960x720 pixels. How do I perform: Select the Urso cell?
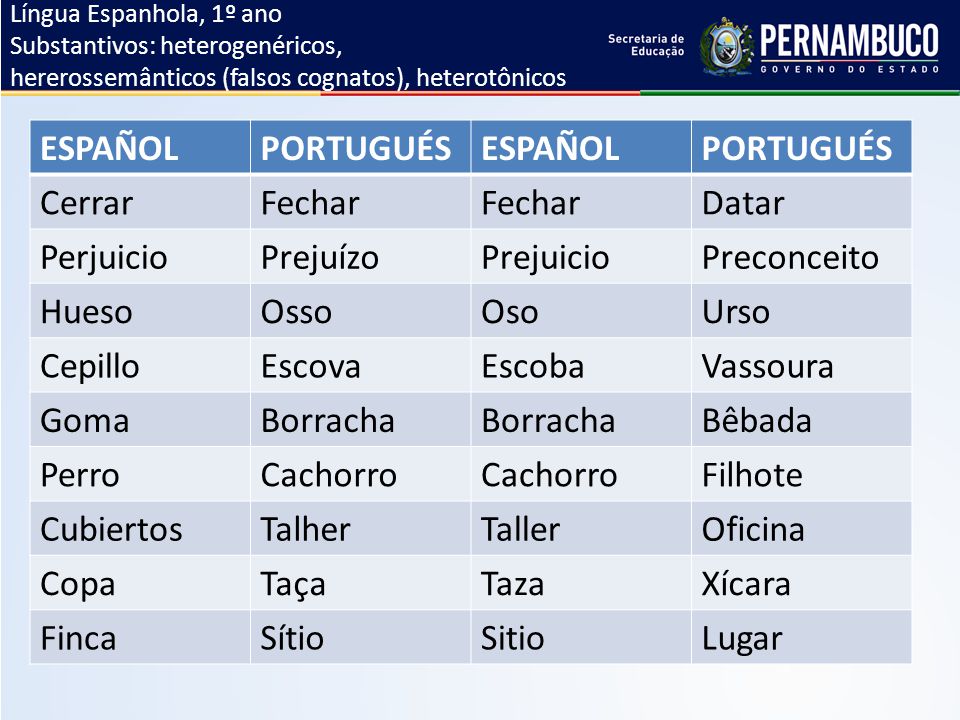(x=801, y=311)
